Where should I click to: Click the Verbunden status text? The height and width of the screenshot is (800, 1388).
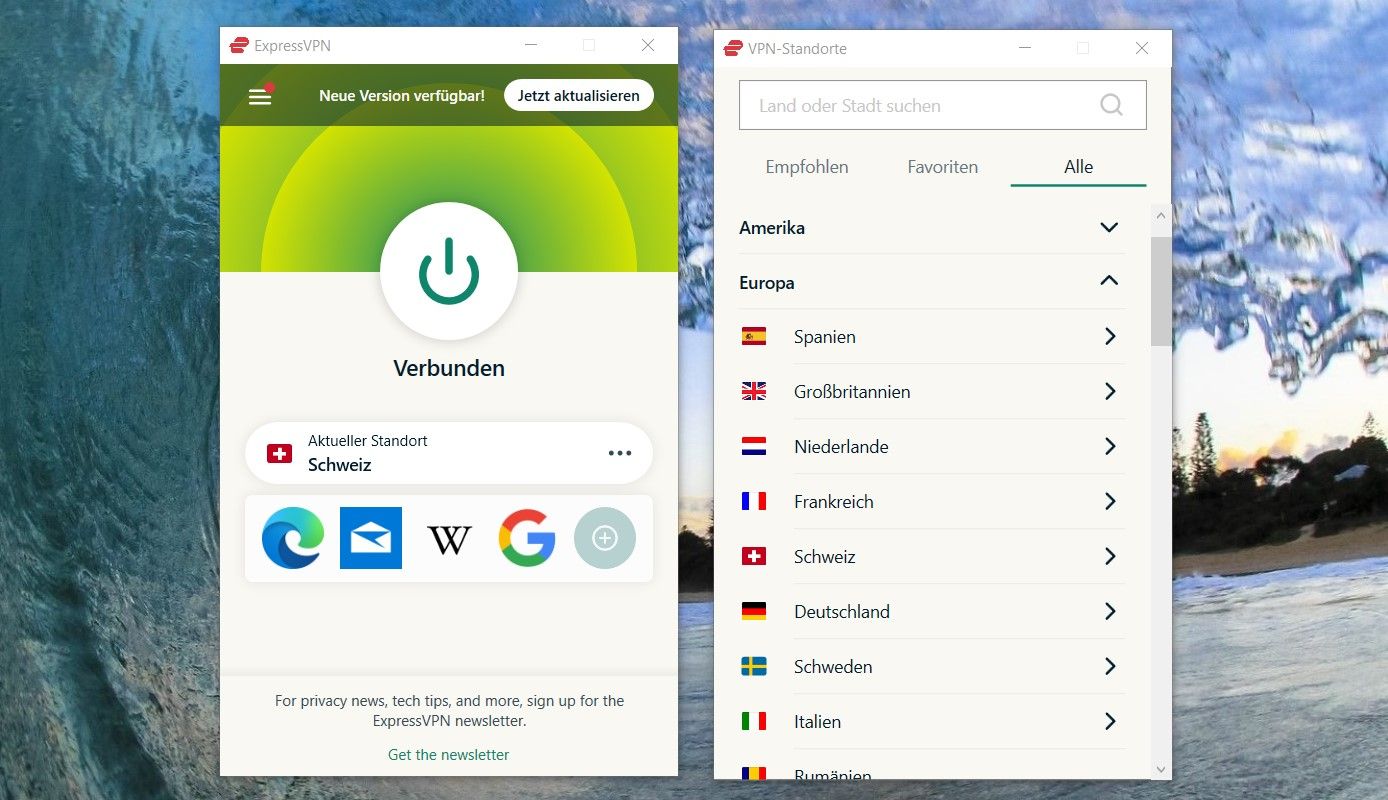click(449, 368)
